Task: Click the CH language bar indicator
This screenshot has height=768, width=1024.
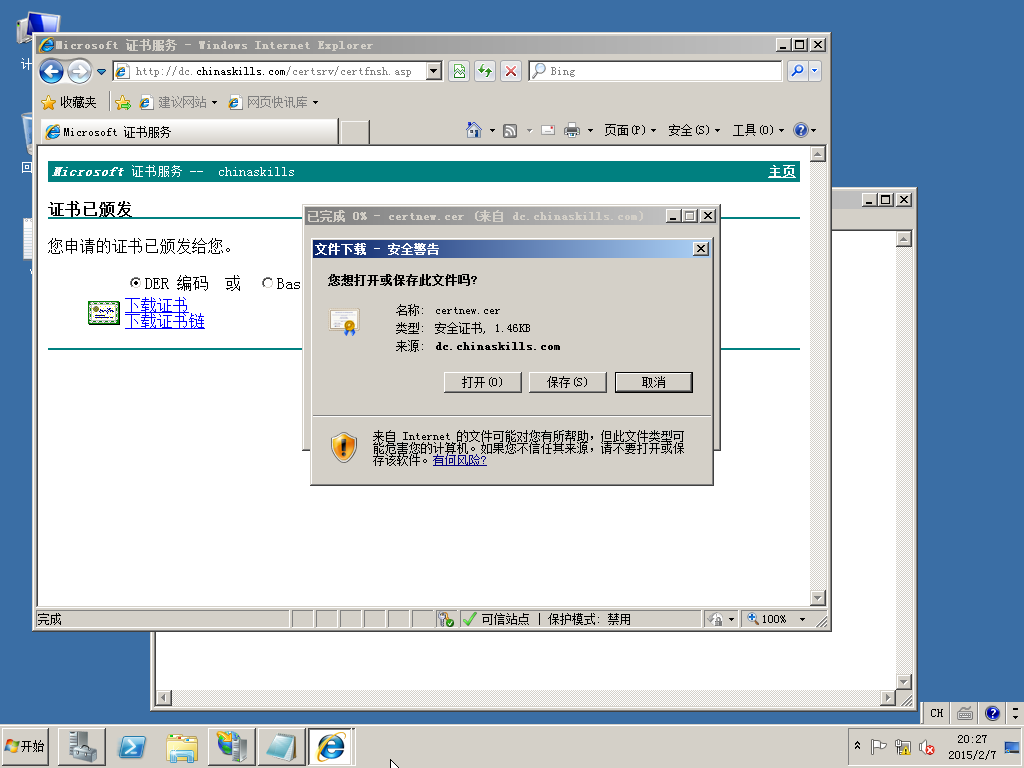Action: click(936, 713)
